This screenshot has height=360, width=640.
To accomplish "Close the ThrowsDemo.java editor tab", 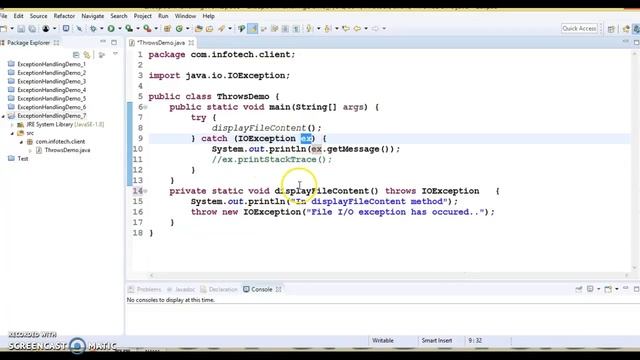I will 191,42.
